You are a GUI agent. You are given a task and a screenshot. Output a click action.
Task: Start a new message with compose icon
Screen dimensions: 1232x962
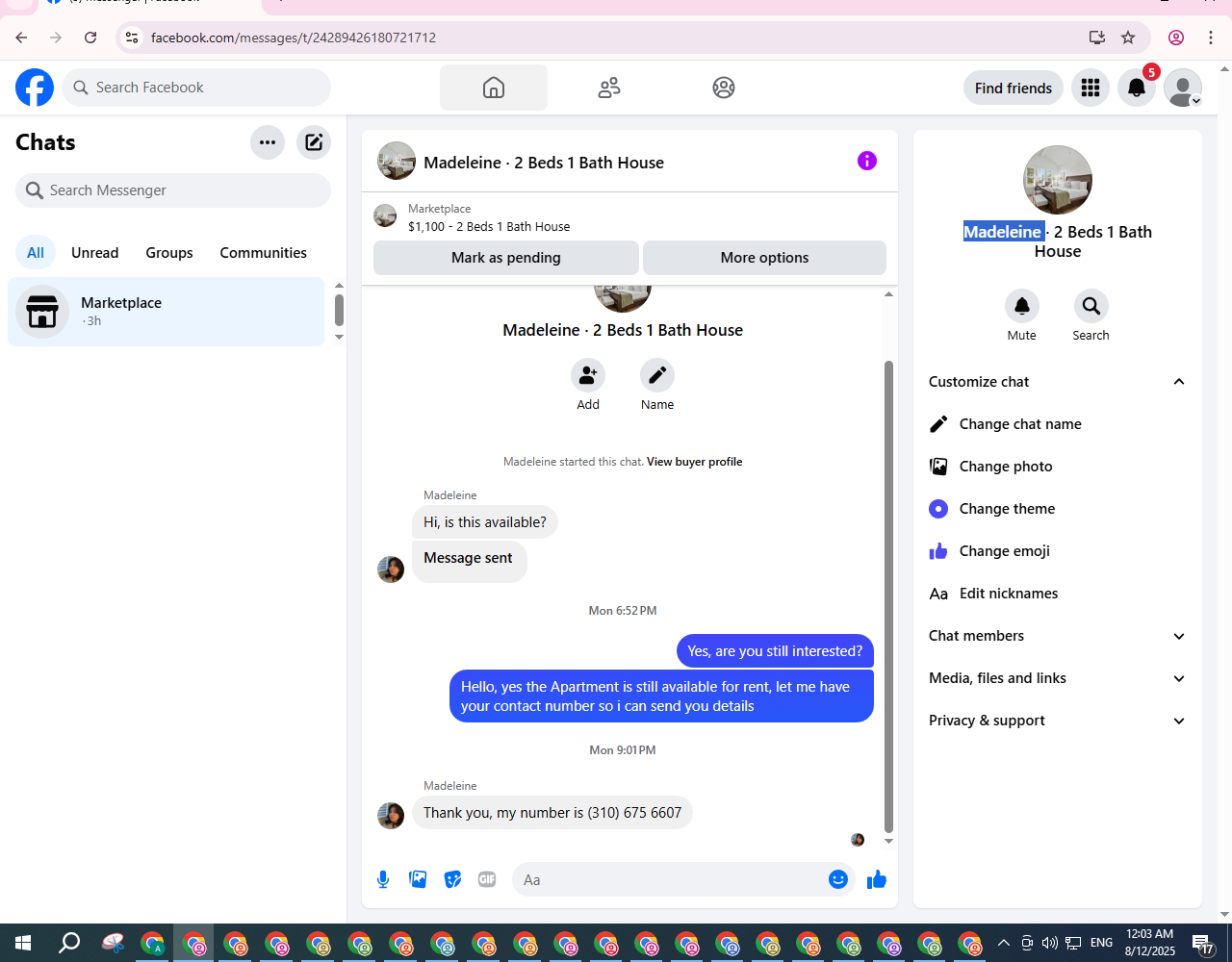click(x=314, y=142)
